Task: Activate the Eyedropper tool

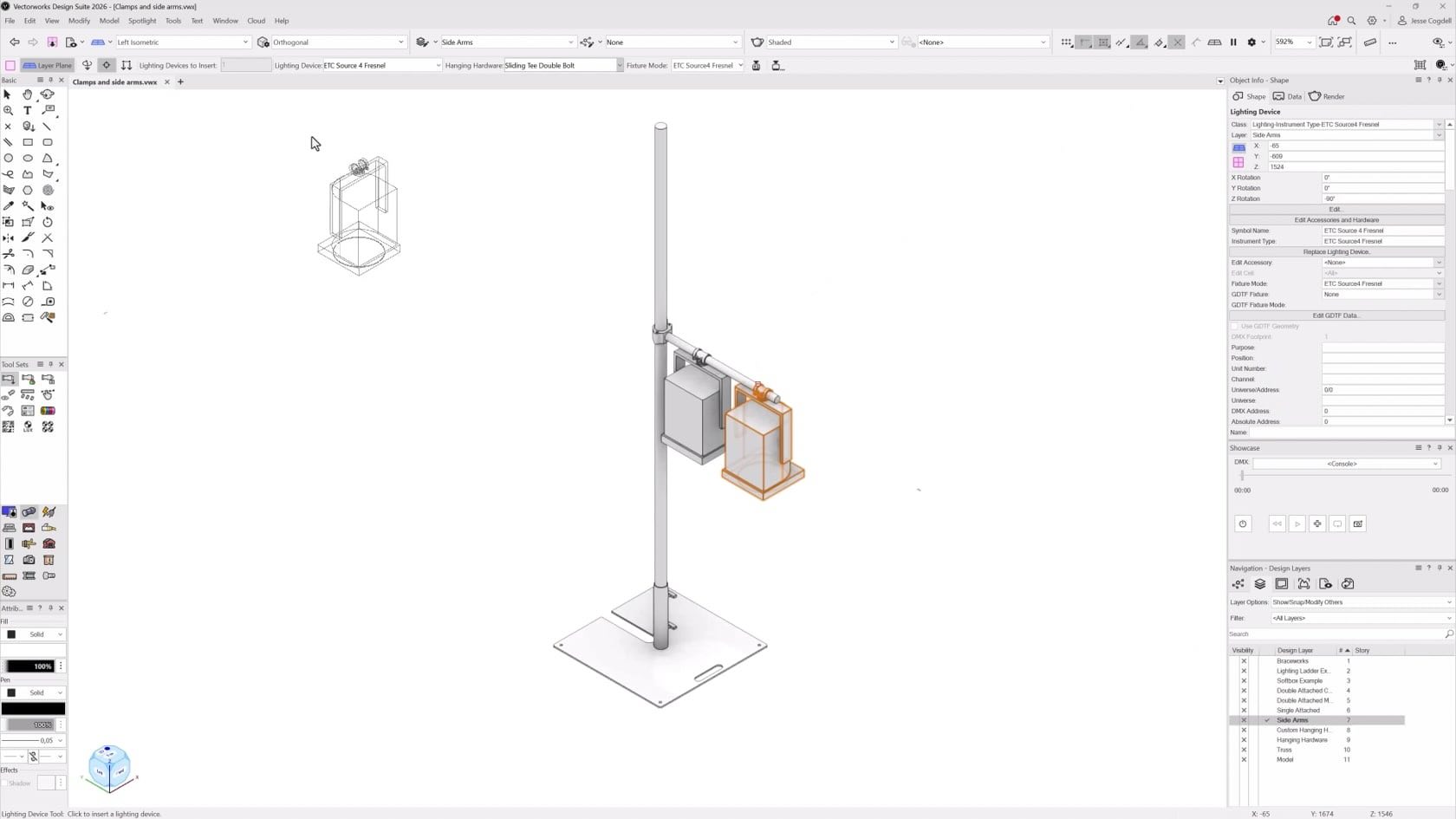Action: (9, 206)
